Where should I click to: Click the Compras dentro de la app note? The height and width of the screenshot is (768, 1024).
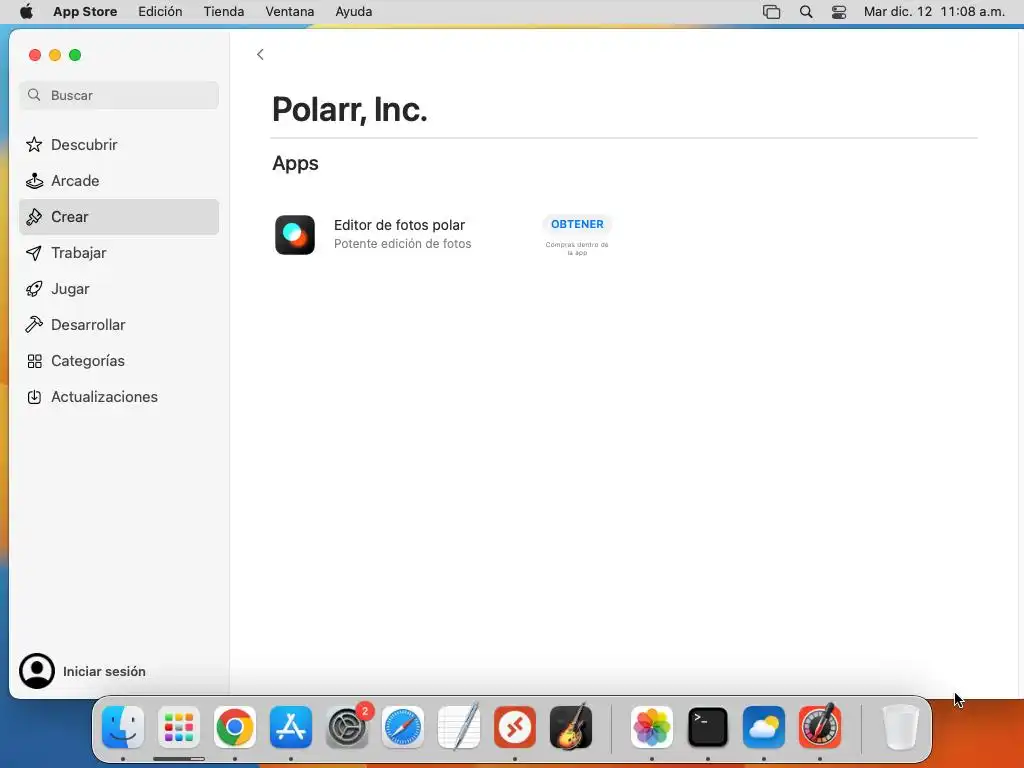577,249
